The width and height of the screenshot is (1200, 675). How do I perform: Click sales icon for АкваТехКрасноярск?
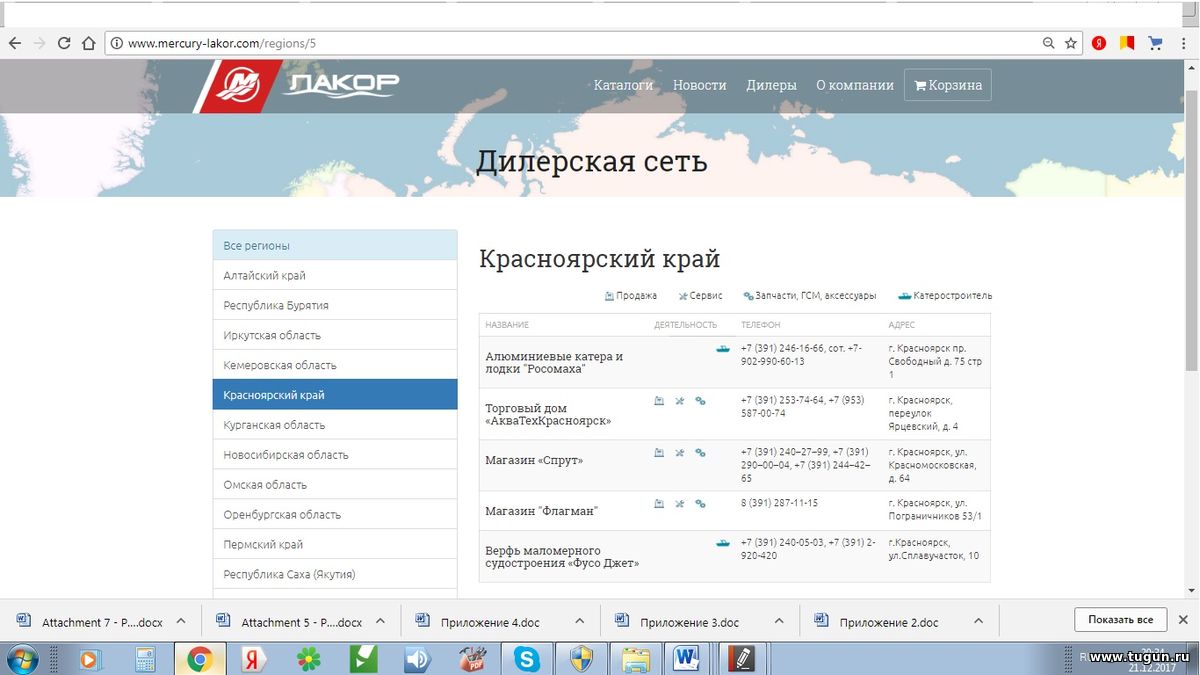click(x=659, y=400)
